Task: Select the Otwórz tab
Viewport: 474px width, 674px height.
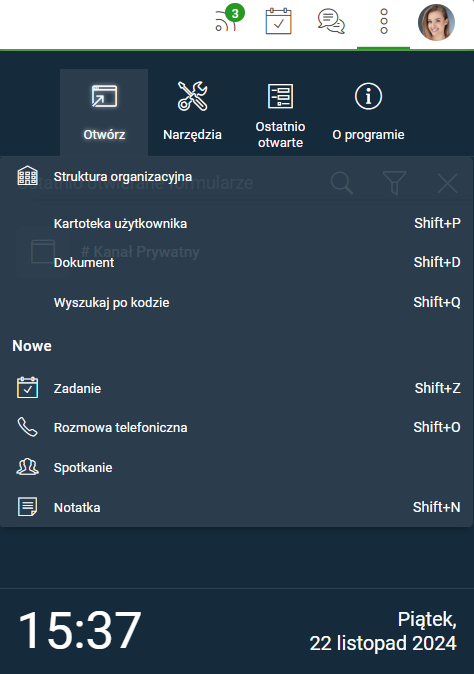Action: tap(104, 113)
